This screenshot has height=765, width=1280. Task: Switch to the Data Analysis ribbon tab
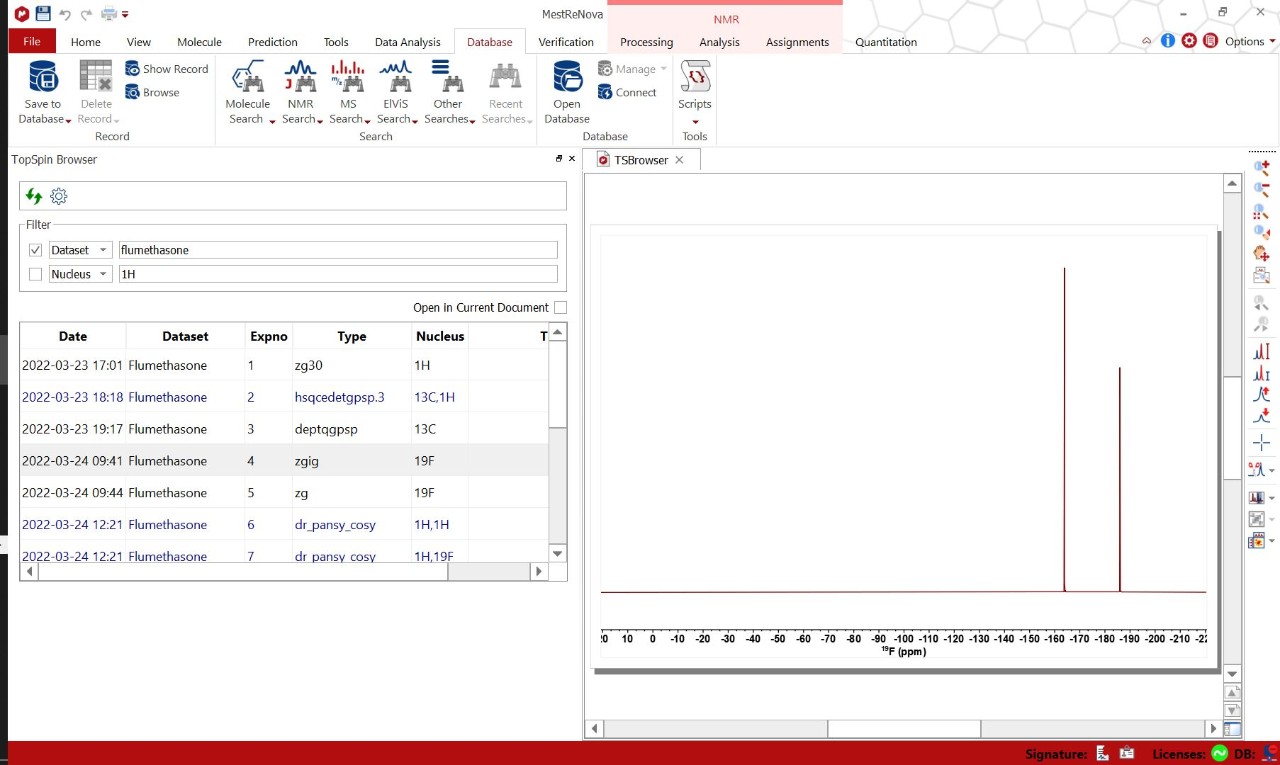tap(407, 42)
